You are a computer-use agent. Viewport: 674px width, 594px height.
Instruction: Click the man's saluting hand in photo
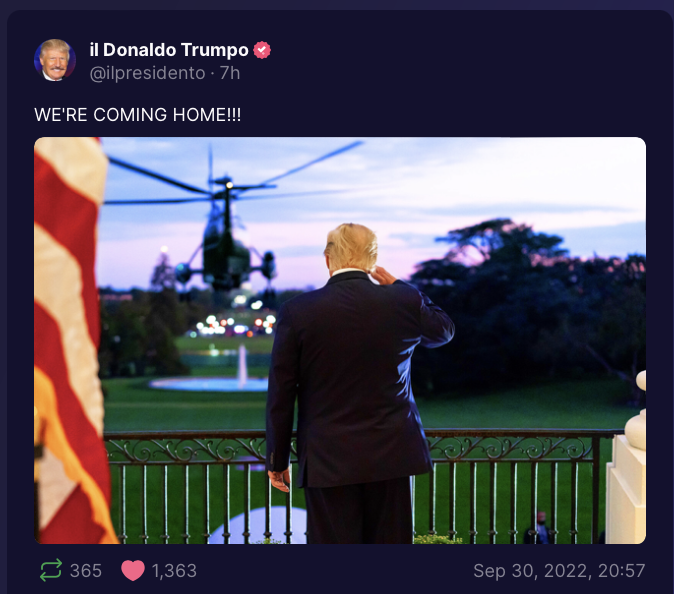click(383, 276)
